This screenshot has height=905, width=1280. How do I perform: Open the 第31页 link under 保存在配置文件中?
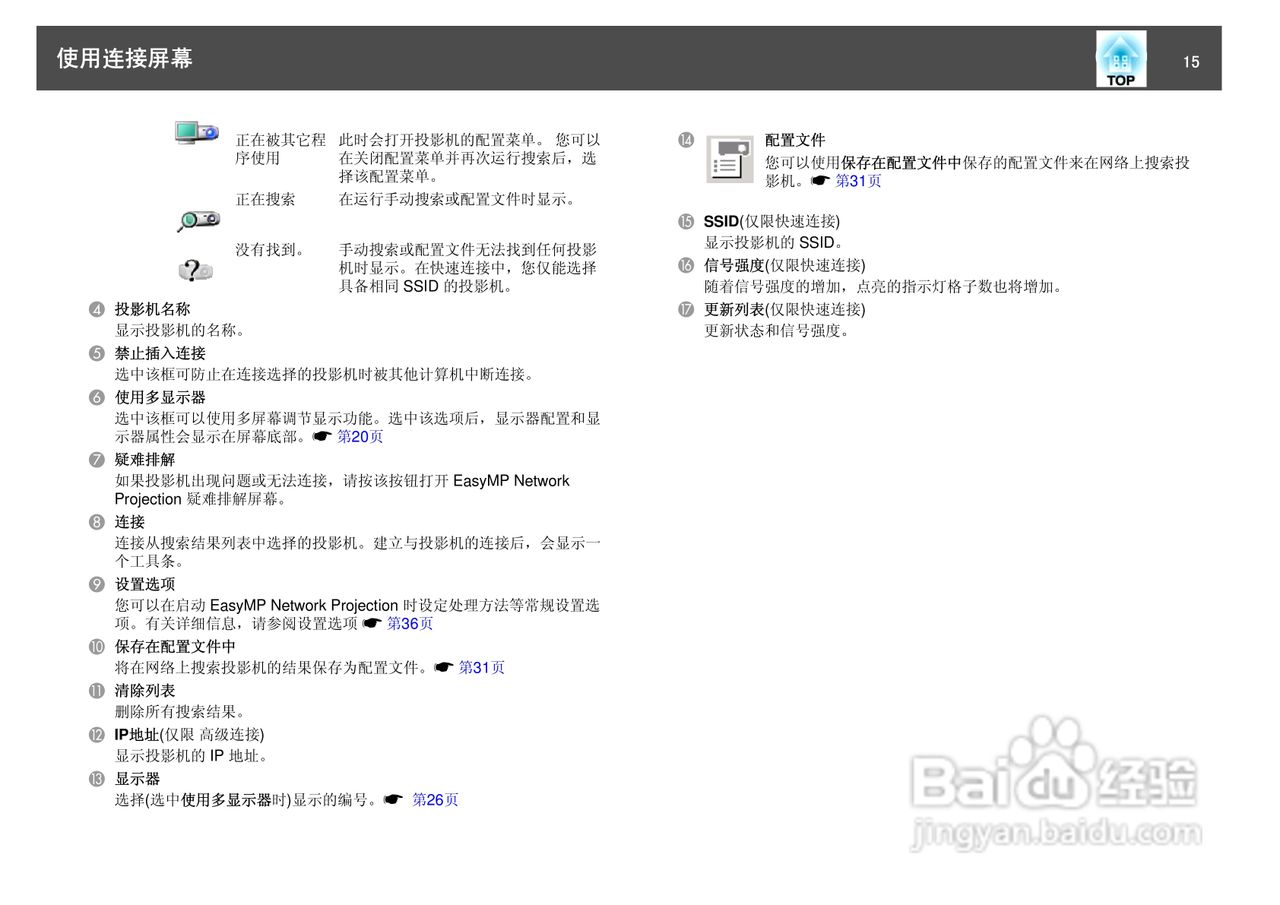483,667
